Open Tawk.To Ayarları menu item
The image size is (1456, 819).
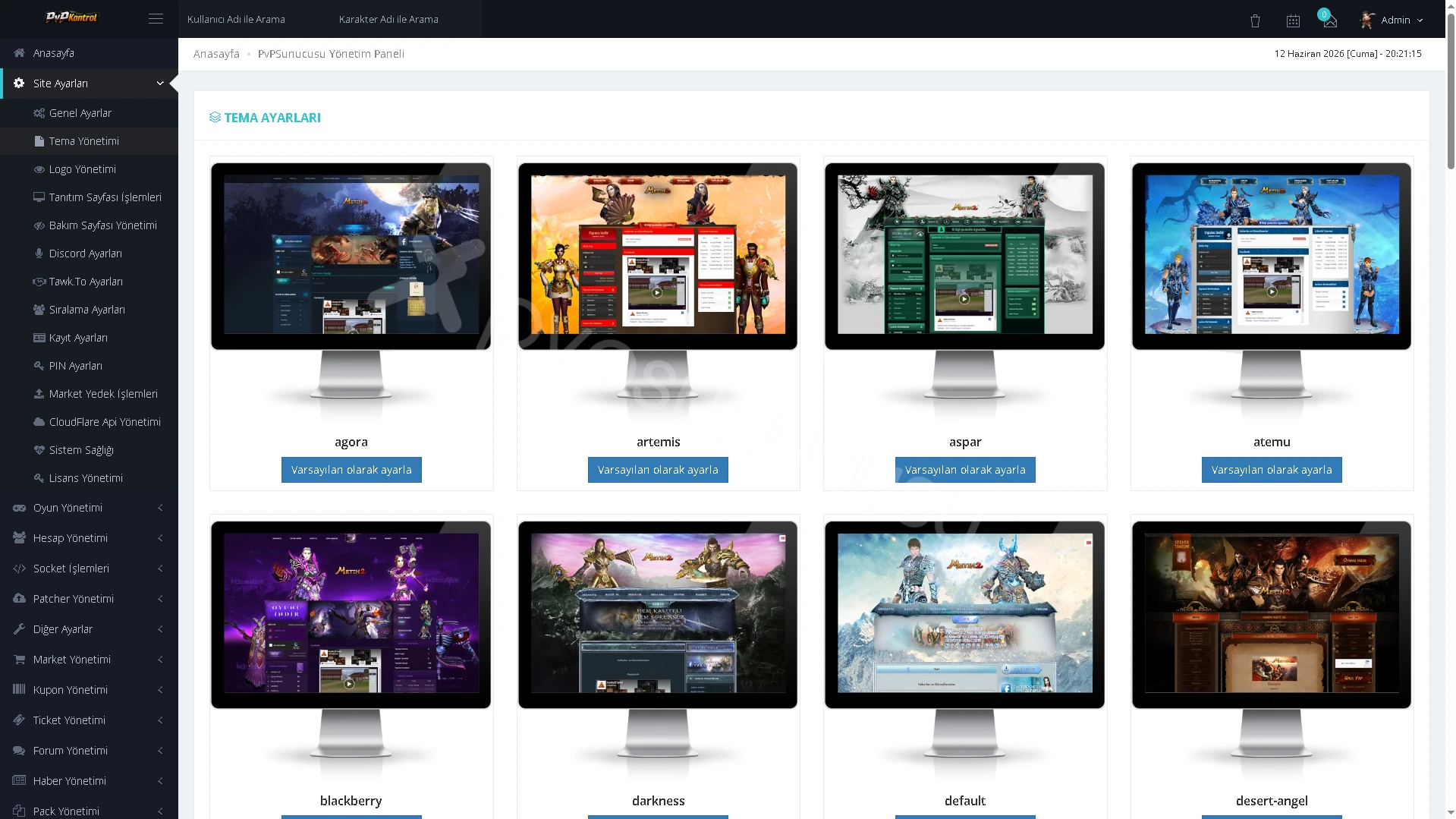(x=89, y=282)
